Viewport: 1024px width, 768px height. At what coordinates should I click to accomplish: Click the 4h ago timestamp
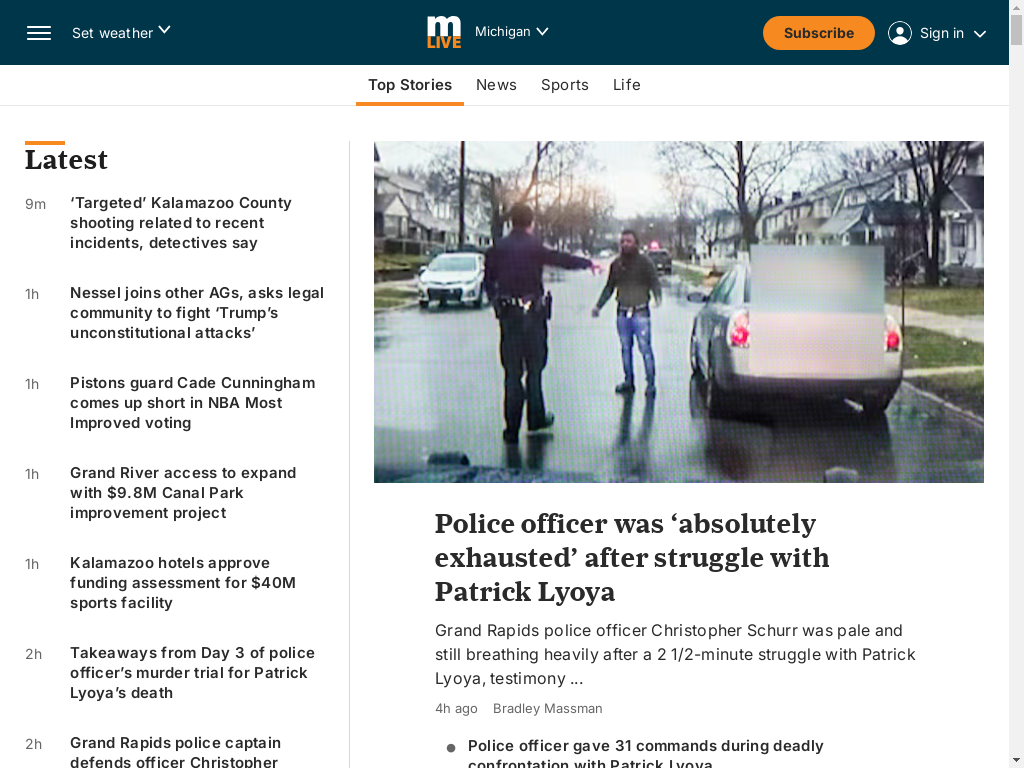(456, 709)
